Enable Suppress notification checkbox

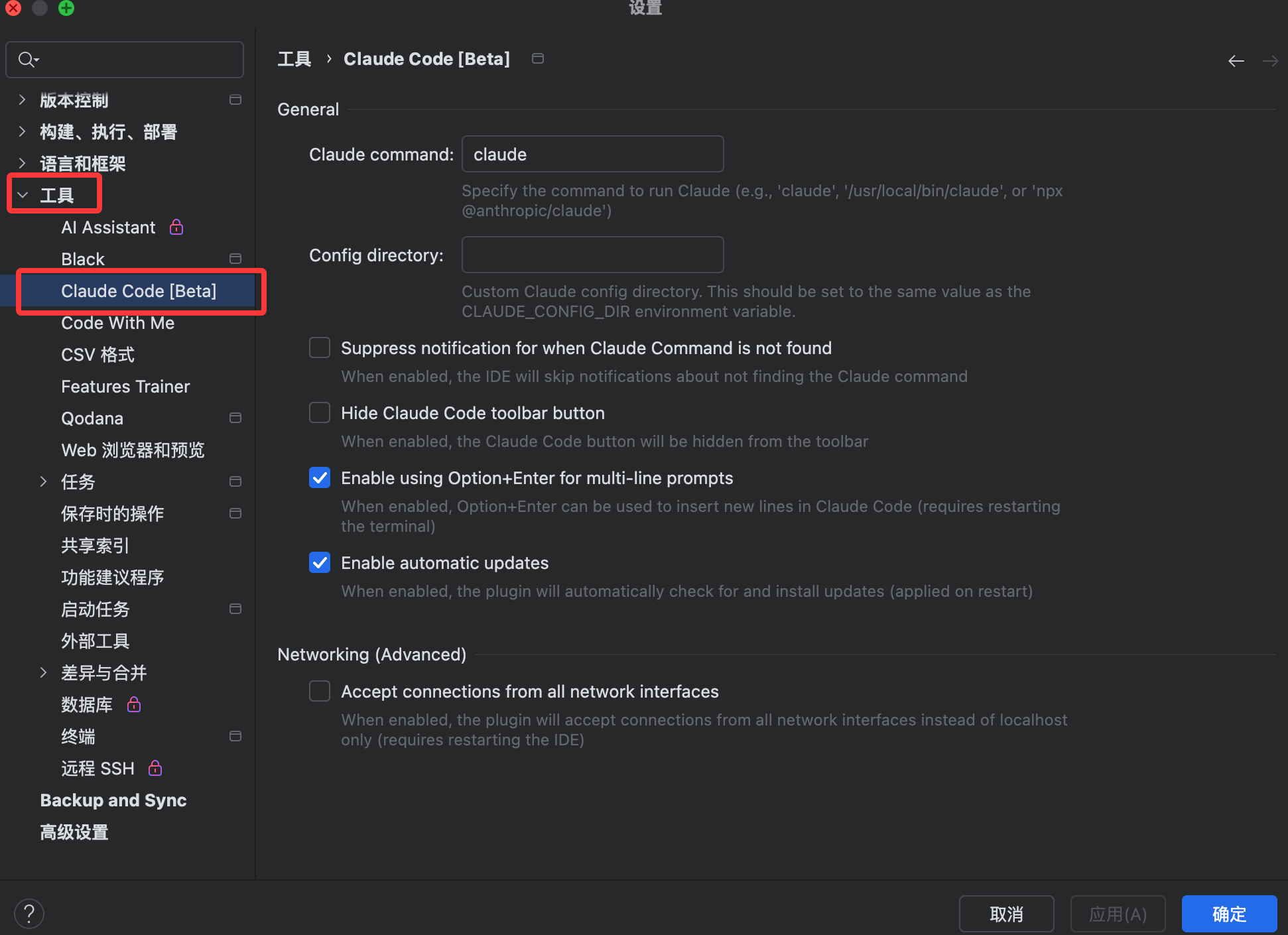pyautogui.click(x=320, y=347)
